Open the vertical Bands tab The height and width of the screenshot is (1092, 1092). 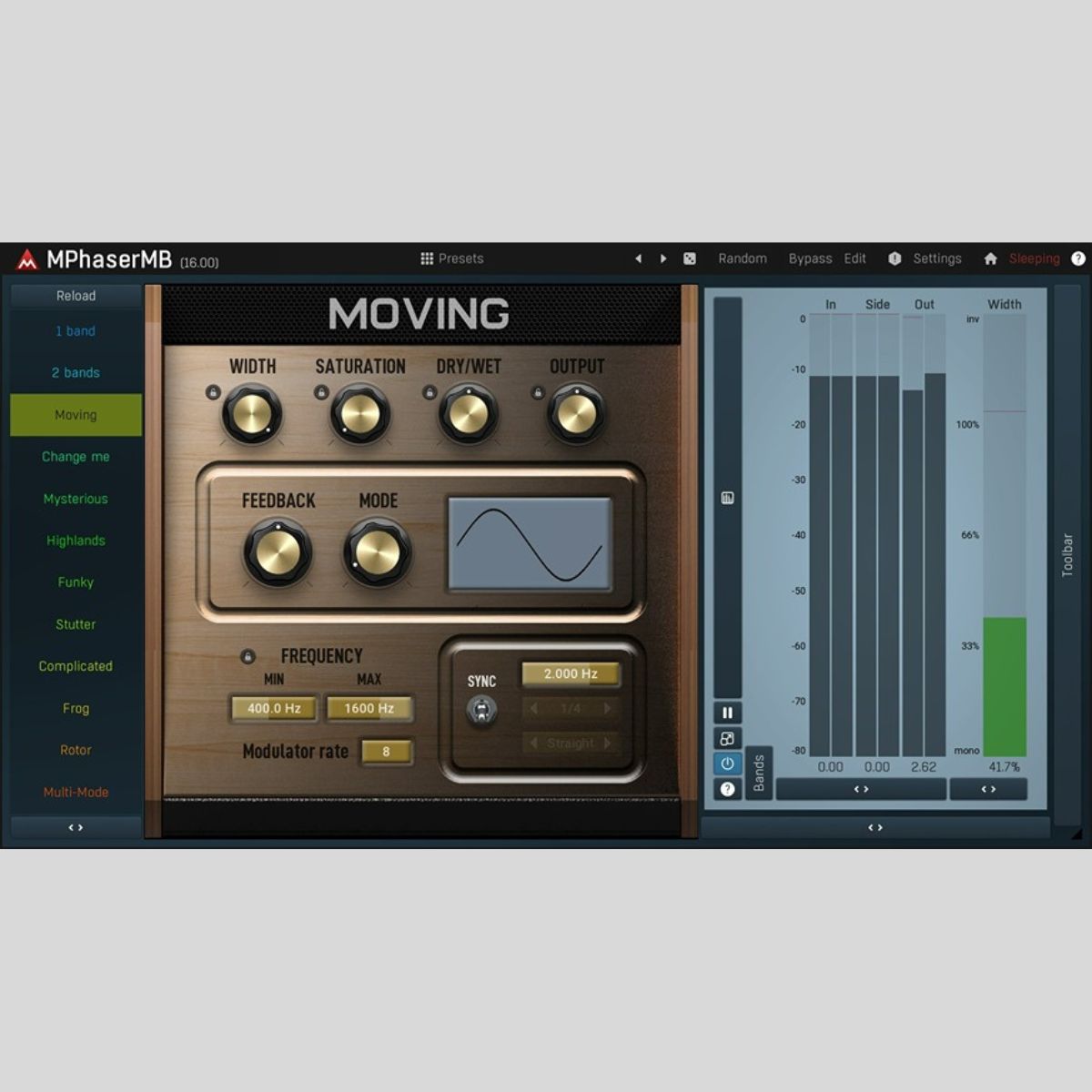(x=759, y=773)
